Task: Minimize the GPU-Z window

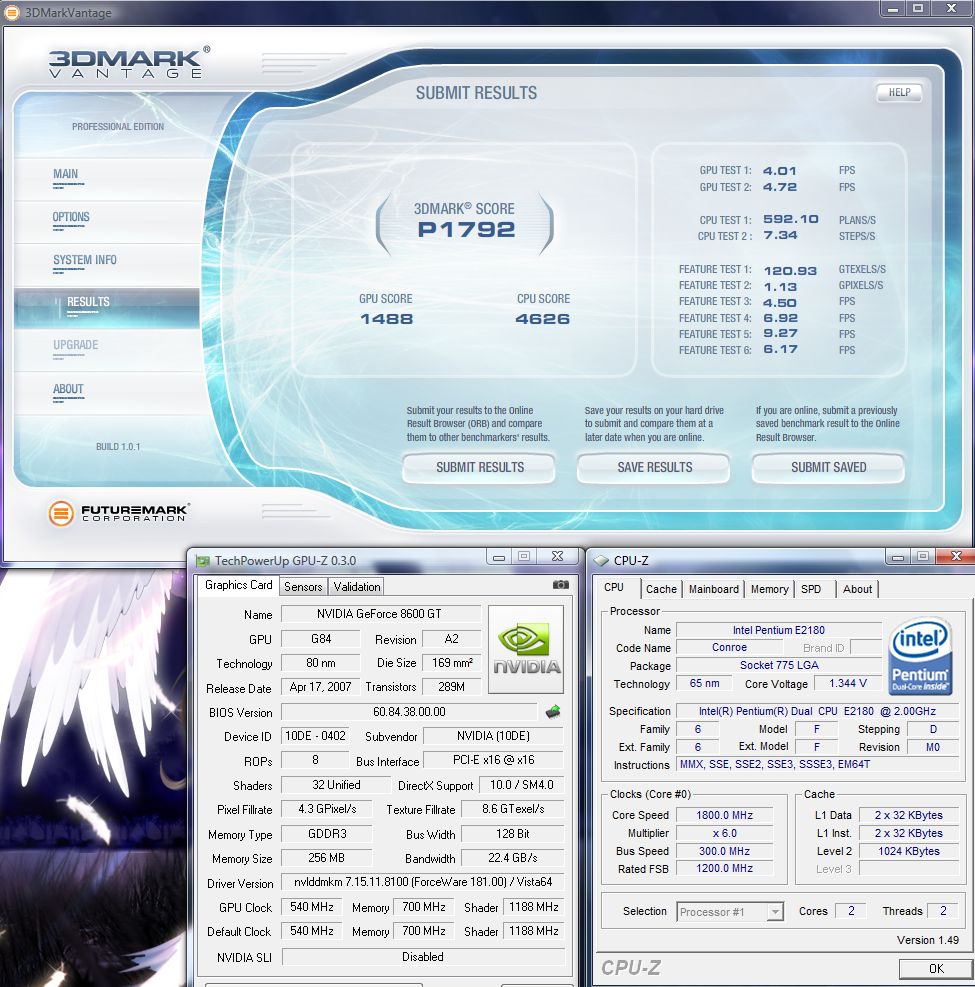Action: click(499, 557)
